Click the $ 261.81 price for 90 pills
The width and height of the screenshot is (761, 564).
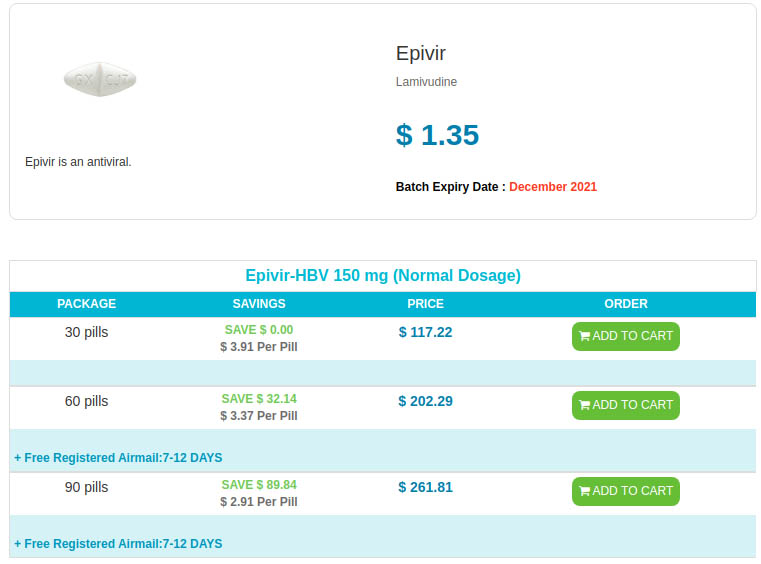[x=425, y=487]
